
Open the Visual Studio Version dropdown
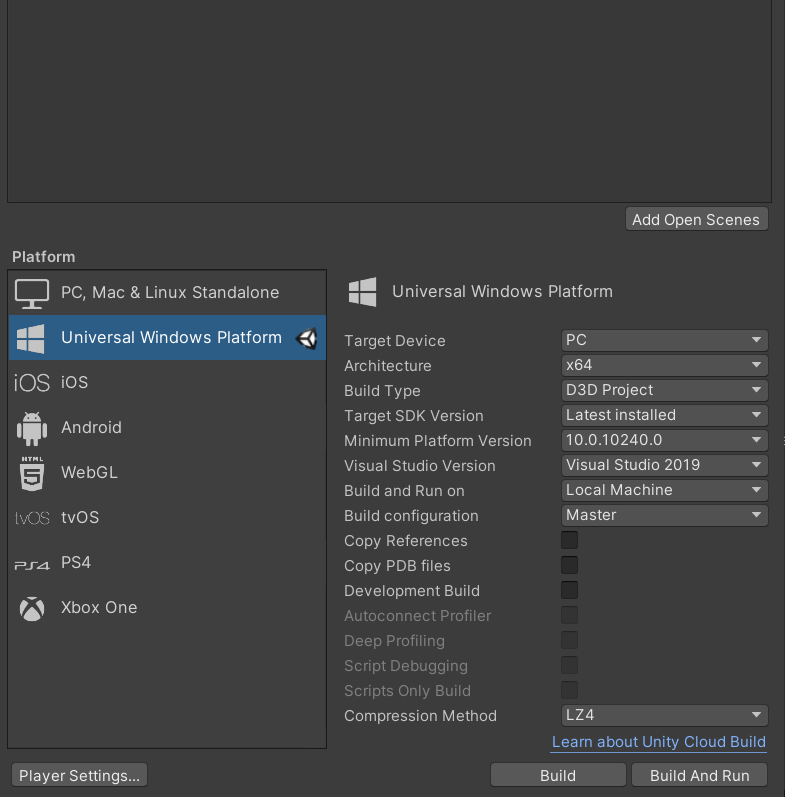tap(665, 465)
